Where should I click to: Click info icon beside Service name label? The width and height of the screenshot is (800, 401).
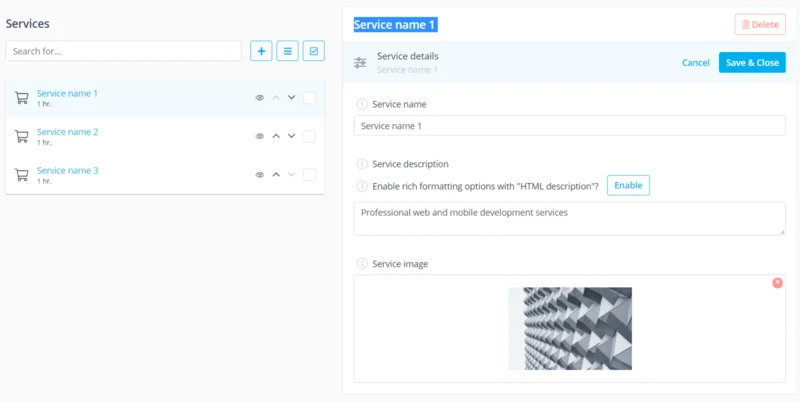(362, 104)
